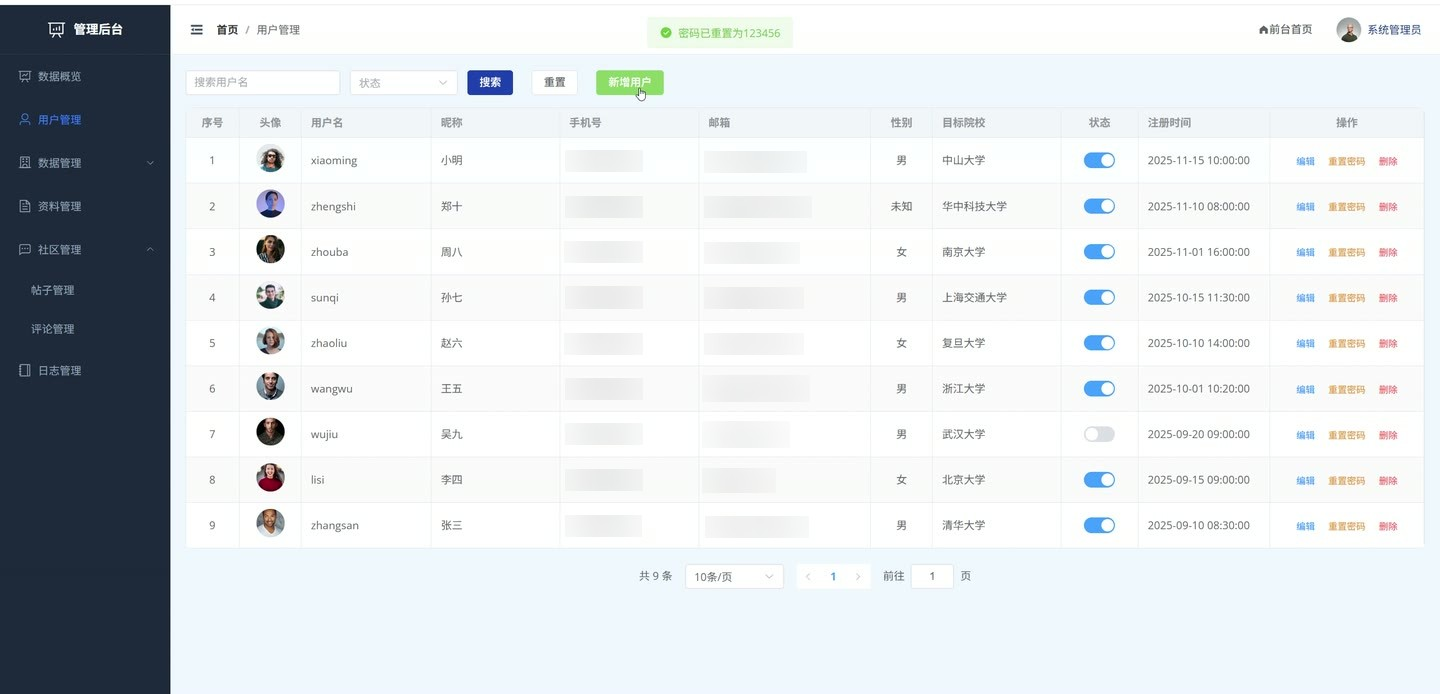Image resolution: width=1440 pixels, height=694 pixels.
Task: Click the home icon beside 前台首页
Action: (x=1263, y=30)
